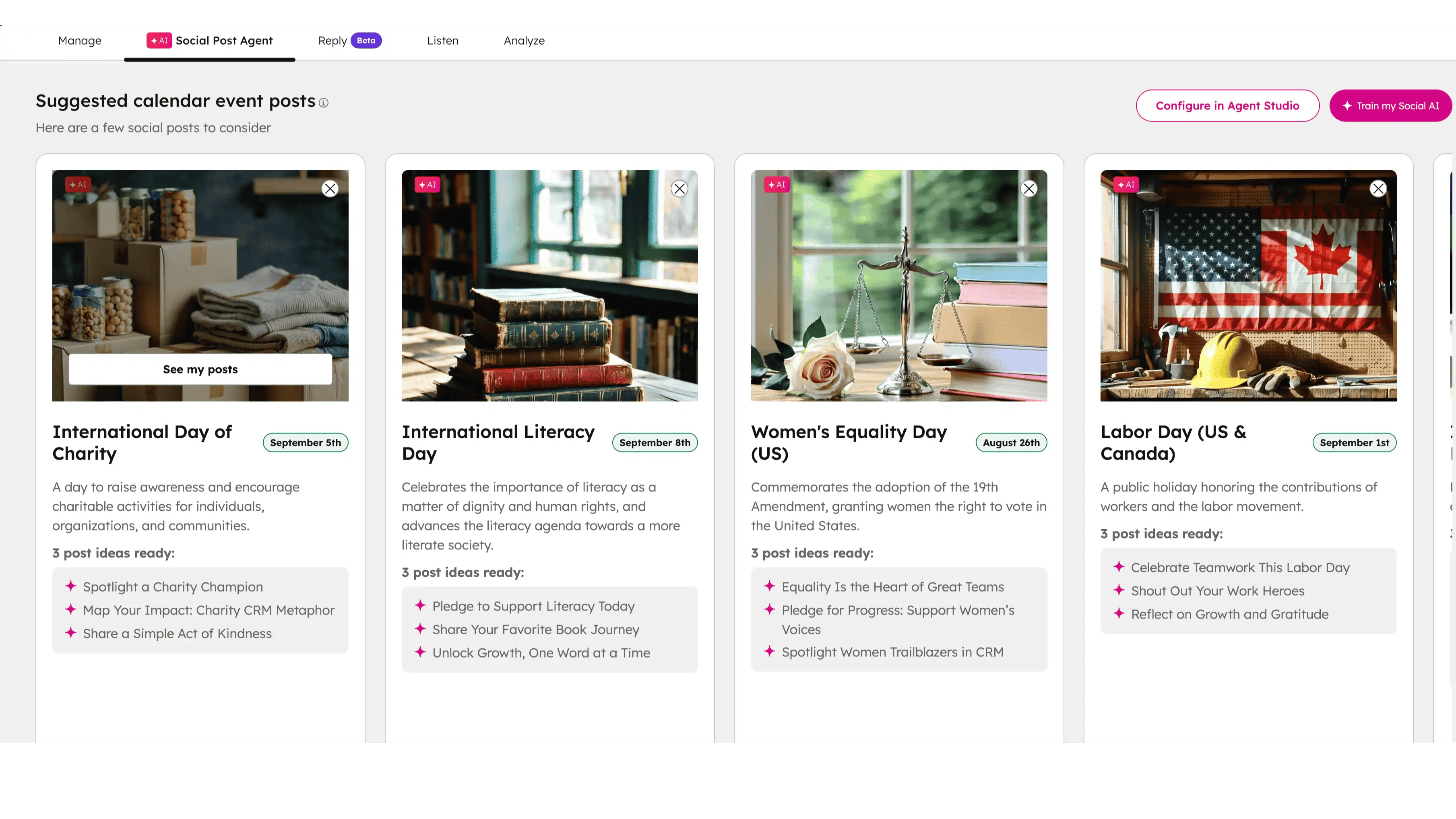Go to the Listen tab
Screen dimensions: 1456x819
(442, 41)
